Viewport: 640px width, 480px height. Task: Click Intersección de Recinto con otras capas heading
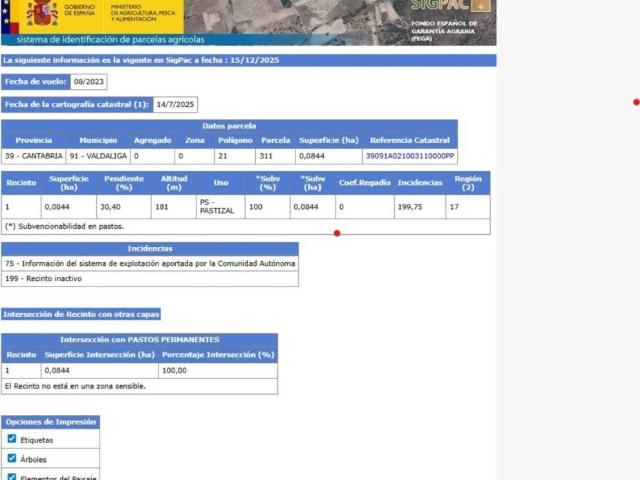[x=81, y=314]
